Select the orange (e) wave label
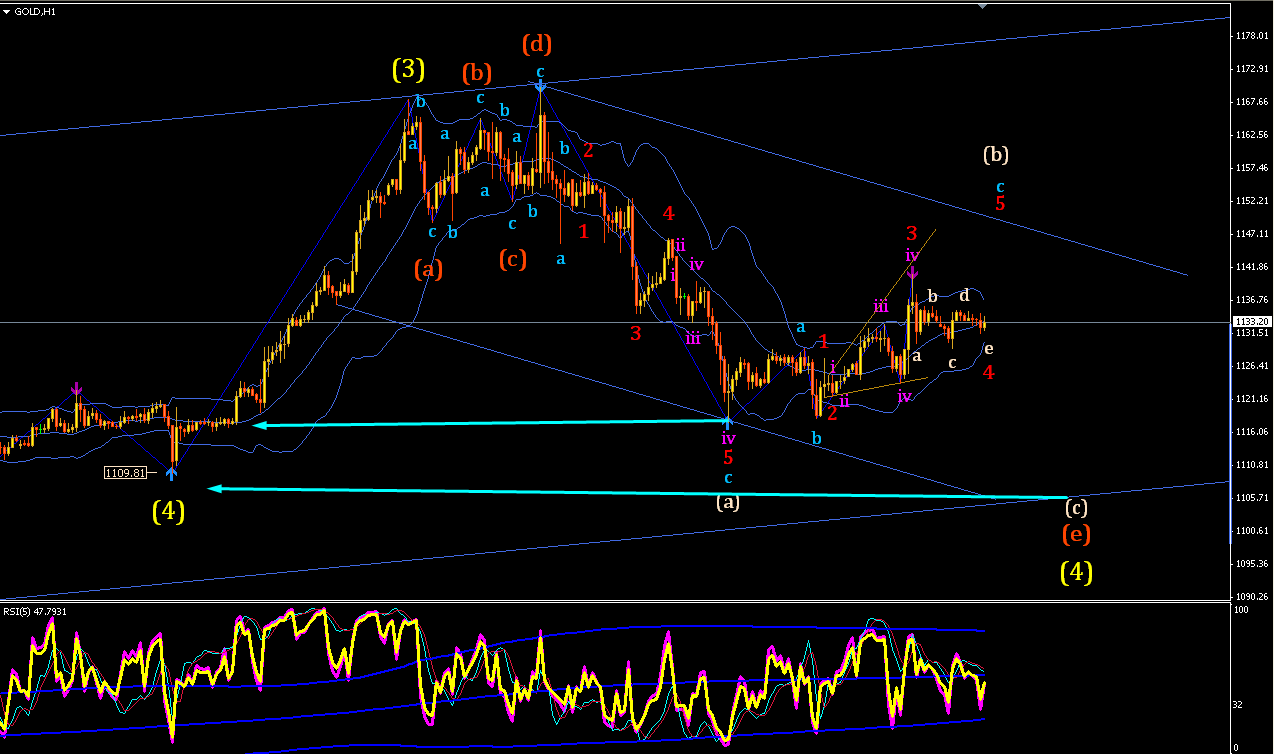The width and height of the screenshot is (1274, 754). pos(1076,534)
